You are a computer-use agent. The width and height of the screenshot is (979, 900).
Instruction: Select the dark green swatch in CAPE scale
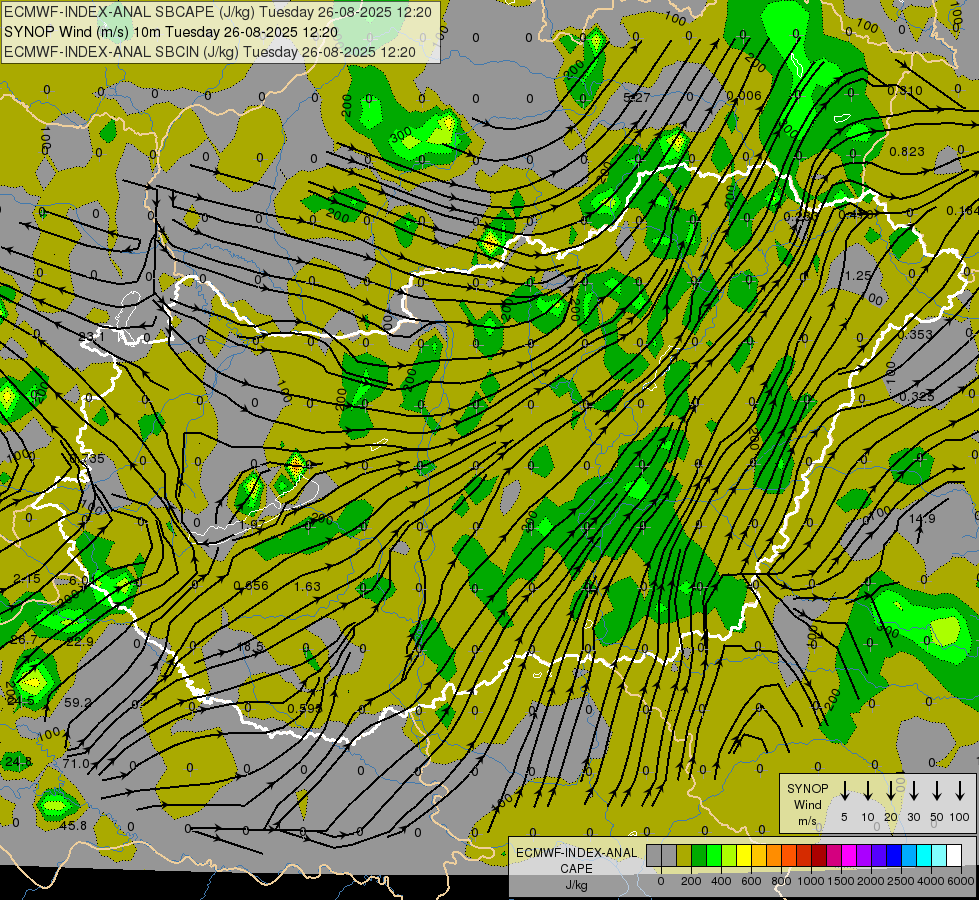click(699, 856)
